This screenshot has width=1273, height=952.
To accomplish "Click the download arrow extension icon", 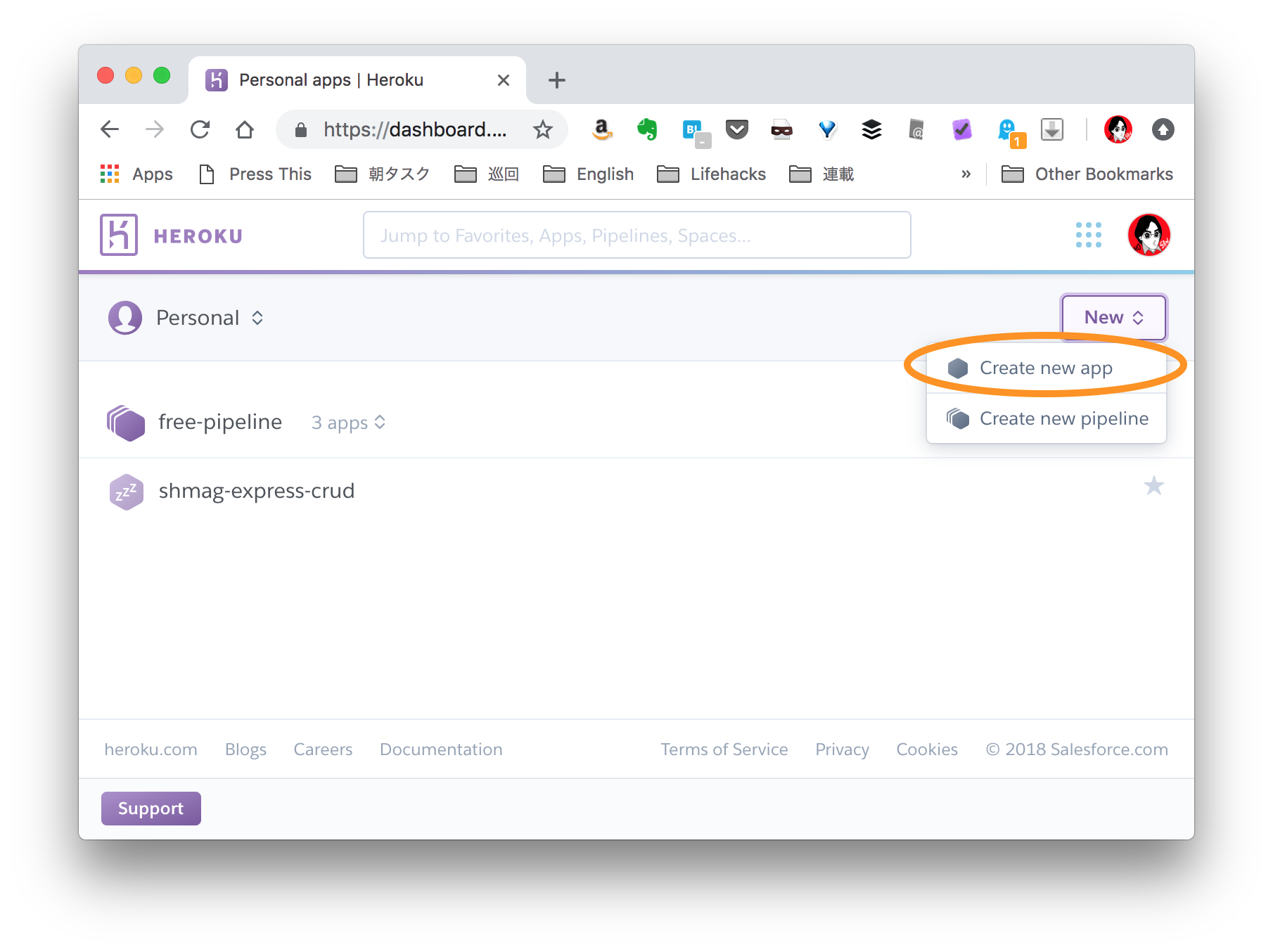I will tap(1051, 129).
